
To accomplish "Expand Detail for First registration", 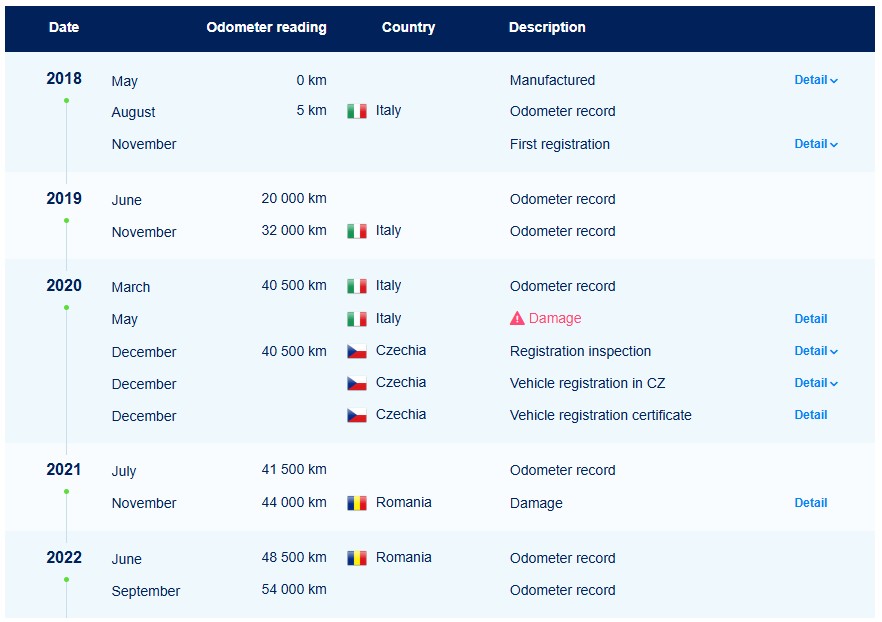I will click(816, 144).
